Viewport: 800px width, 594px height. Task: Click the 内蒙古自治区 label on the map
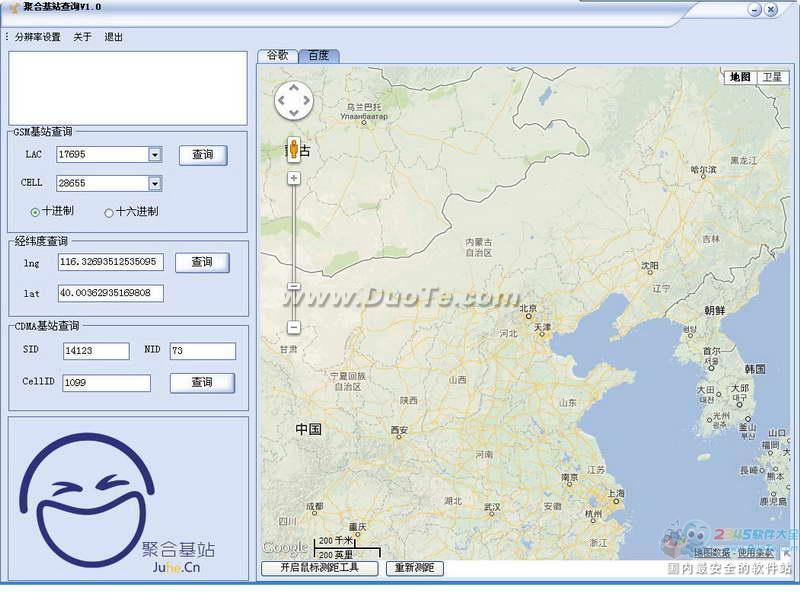479,247
